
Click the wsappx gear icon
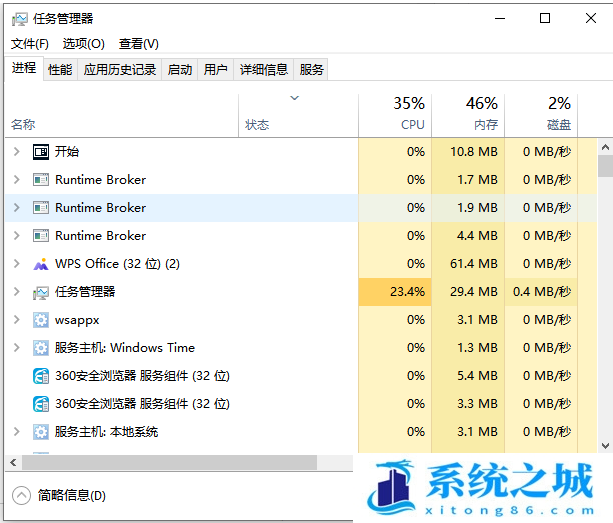41,320
